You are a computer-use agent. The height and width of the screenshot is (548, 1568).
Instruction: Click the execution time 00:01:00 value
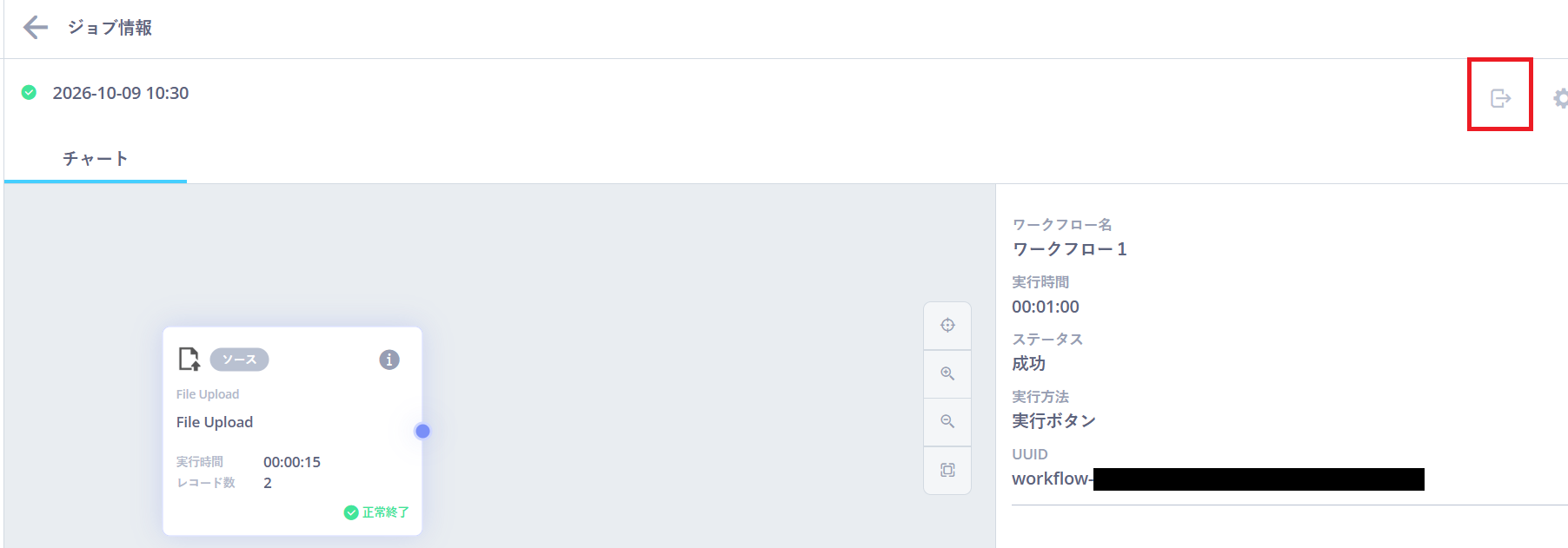pyautogui.click(x=1046, y=307)
